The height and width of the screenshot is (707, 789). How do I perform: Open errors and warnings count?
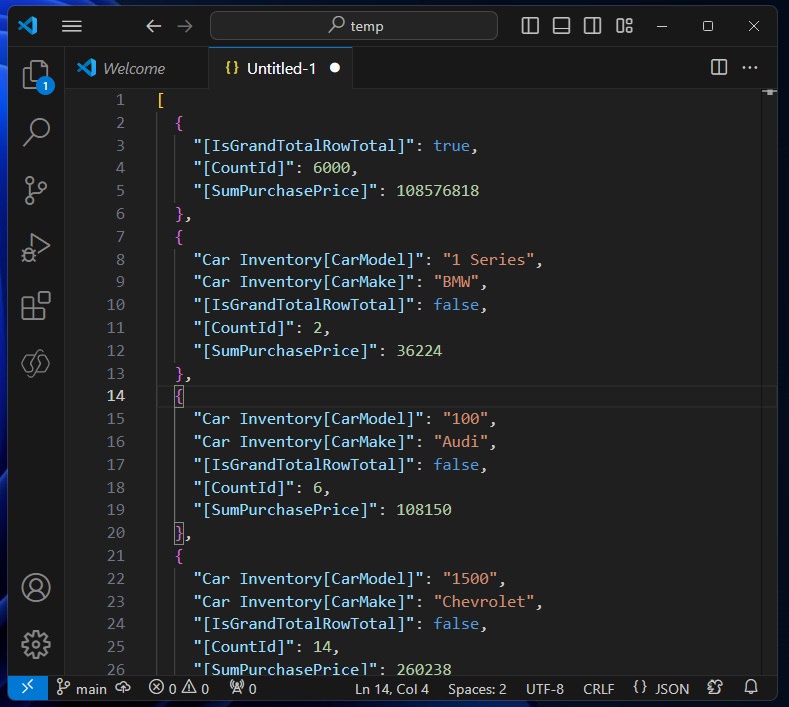179,688
